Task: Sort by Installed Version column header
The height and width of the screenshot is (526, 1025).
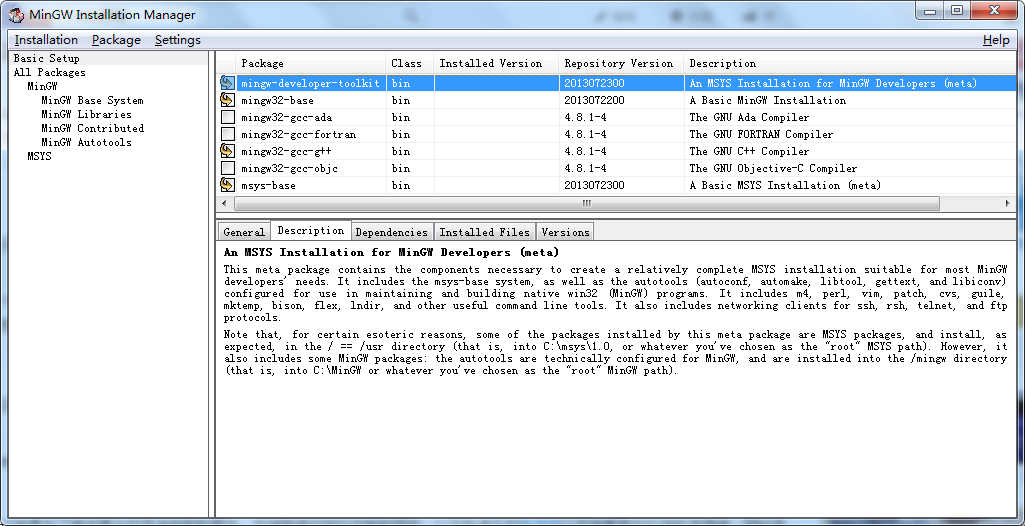Action: pos(496,63)
